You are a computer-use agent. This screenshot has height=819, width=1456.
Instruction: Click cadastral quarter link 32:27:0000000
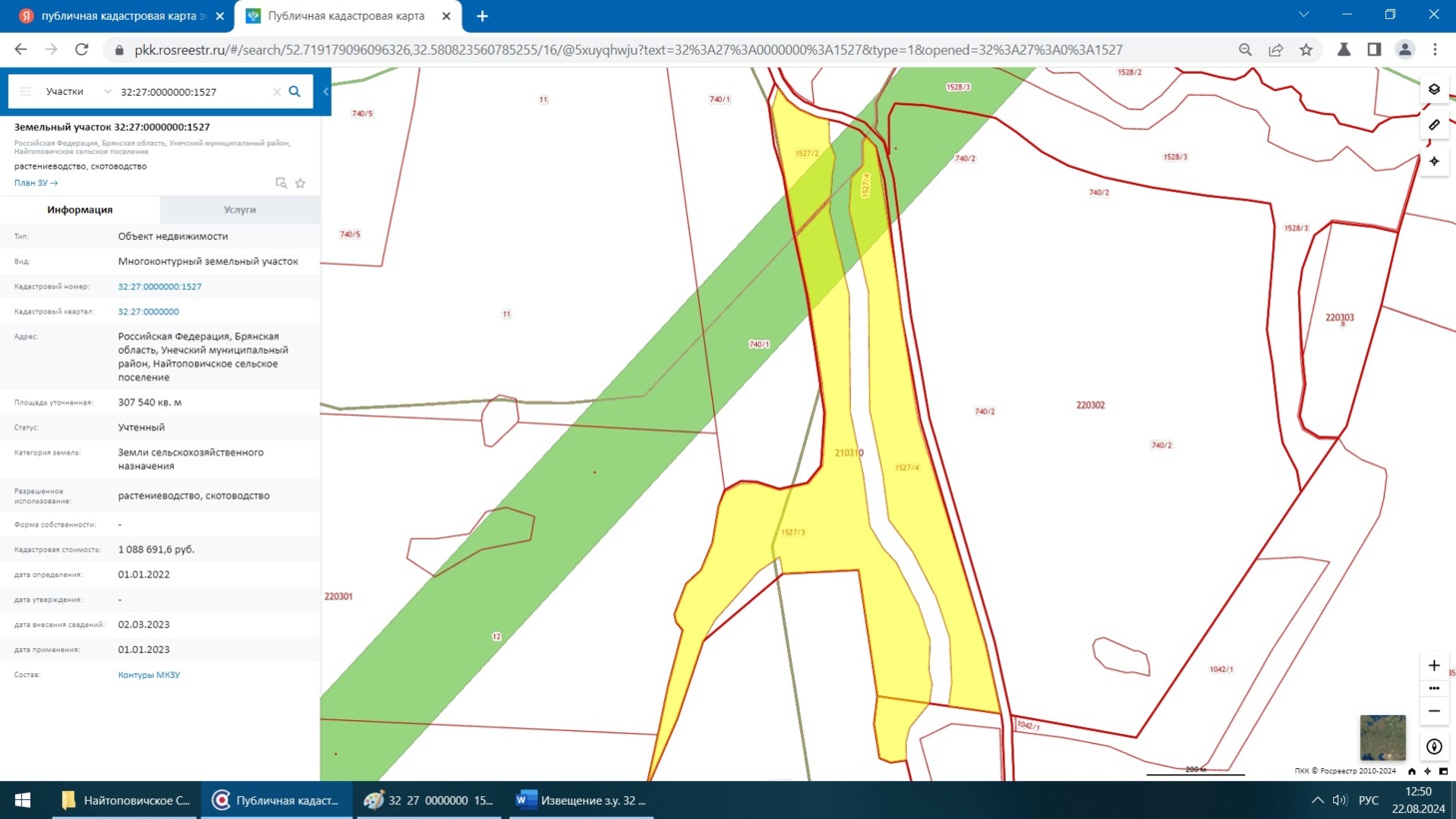coord(148,312)
